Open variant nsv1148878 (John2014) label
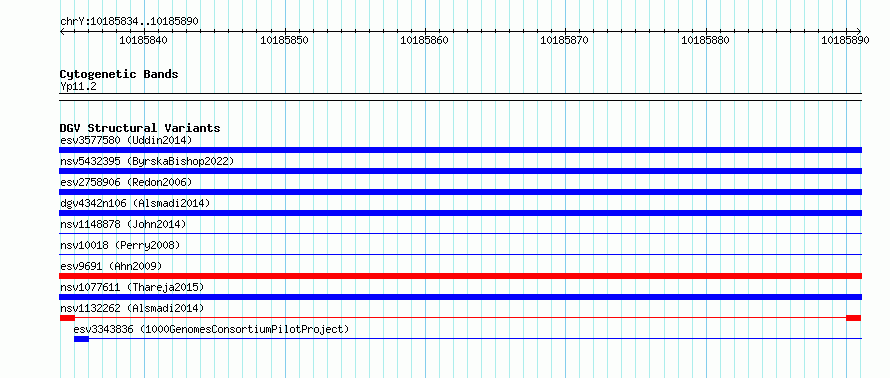 [x=123, y=224]
